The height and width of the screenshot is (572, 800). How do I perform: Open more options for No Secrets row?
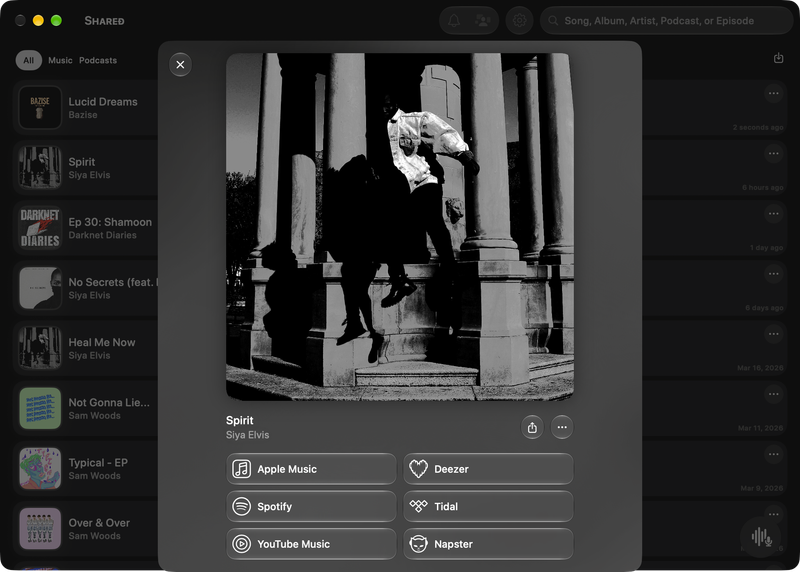(773, 274)
